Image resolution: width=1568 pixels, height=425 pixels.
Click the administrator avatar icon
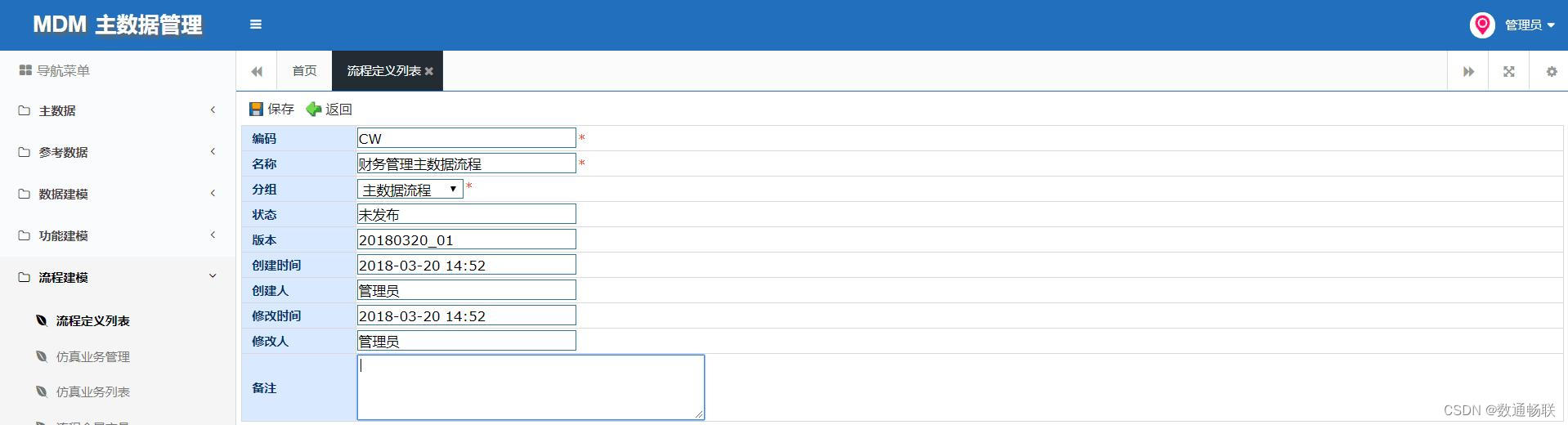(1482, 25)
